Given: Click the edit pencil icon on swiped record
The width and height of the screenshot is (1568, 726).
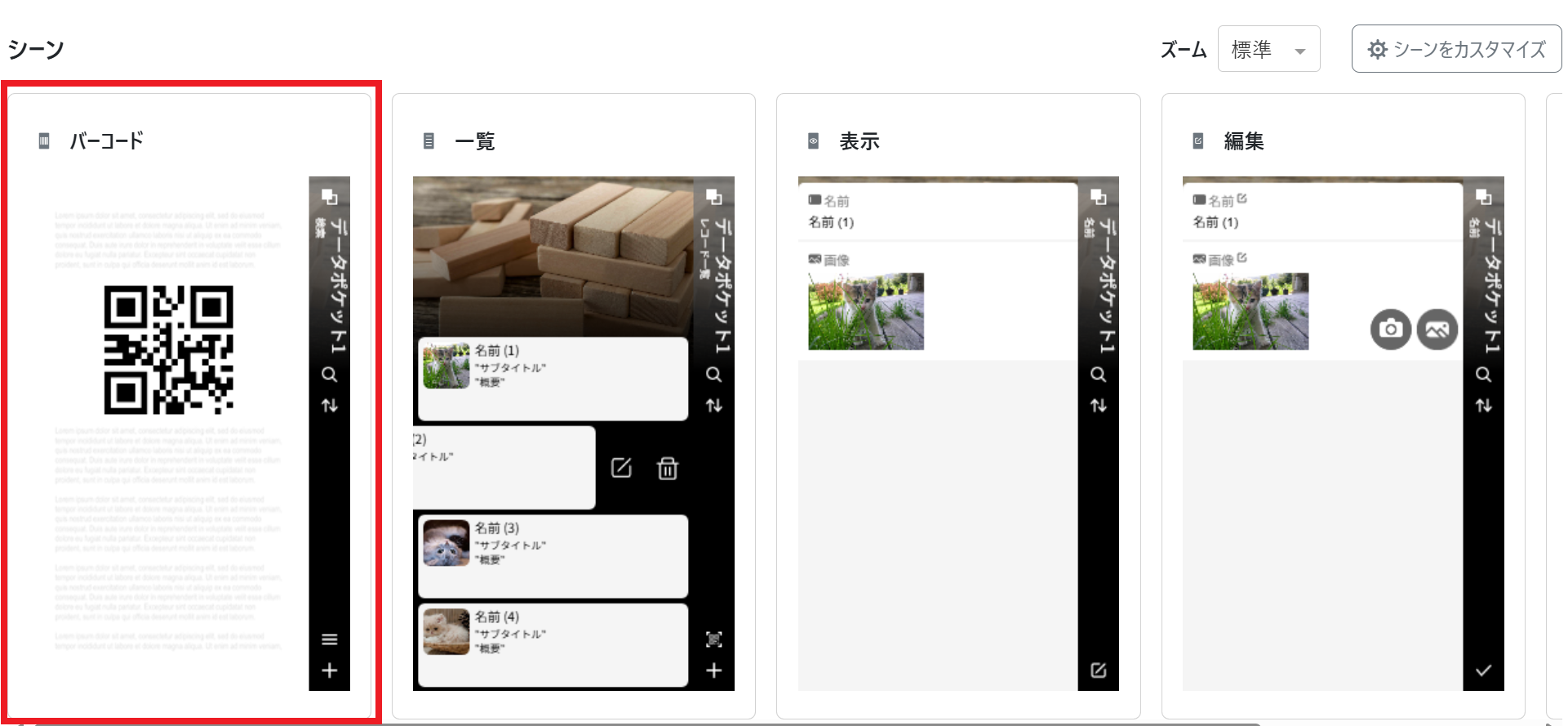Looking at the screenshot, I should click(x=621, y=468).
